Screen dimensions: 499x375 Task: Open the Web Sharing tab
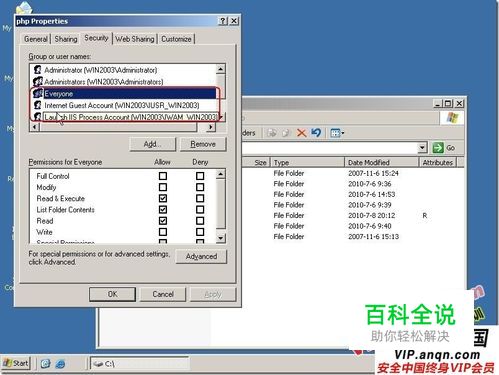pyautogui.click(x=135, y=39)
